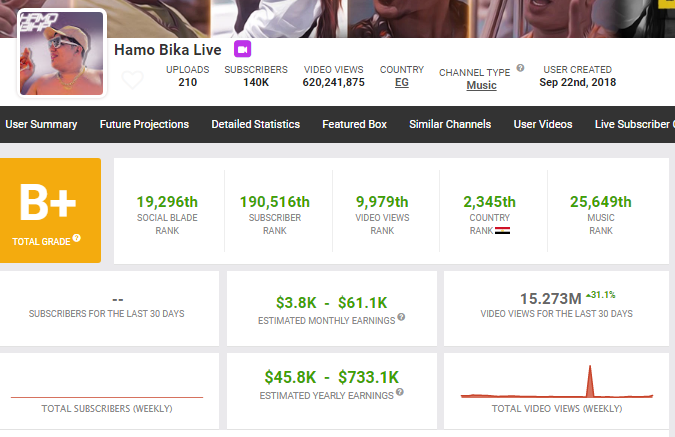Click the Egypt flag by Country Rank
Viewport: 675px width, 437px height.
[502, 230]
